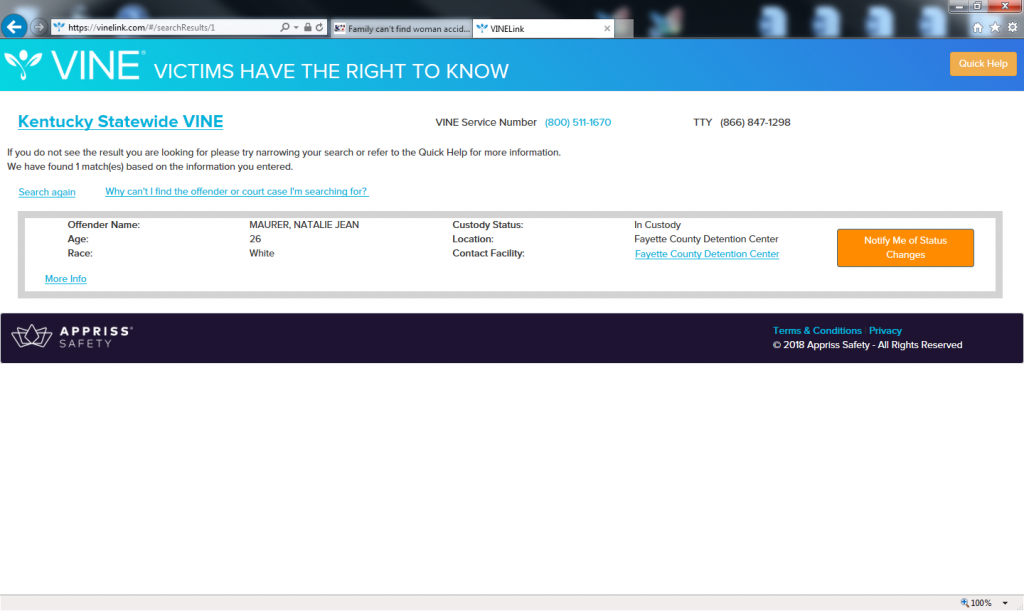Open Fayette County Detention Center contact link
The height and width of the screenshot is (611, 1024).
pyautogui.click(x=707, y=254)
